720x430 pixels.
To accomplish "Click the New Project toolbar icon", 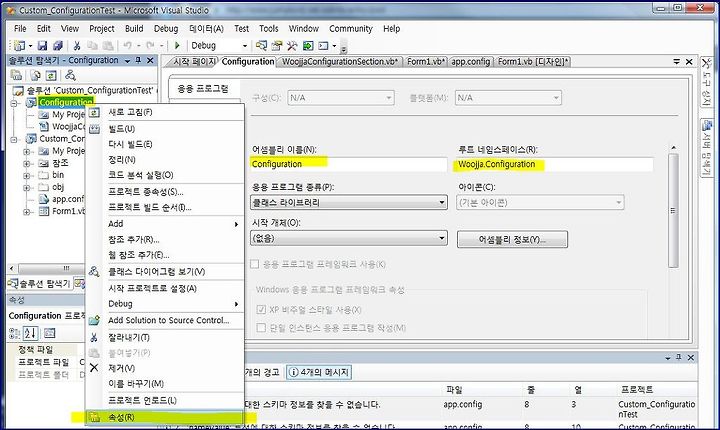I will tap(19, 45).
